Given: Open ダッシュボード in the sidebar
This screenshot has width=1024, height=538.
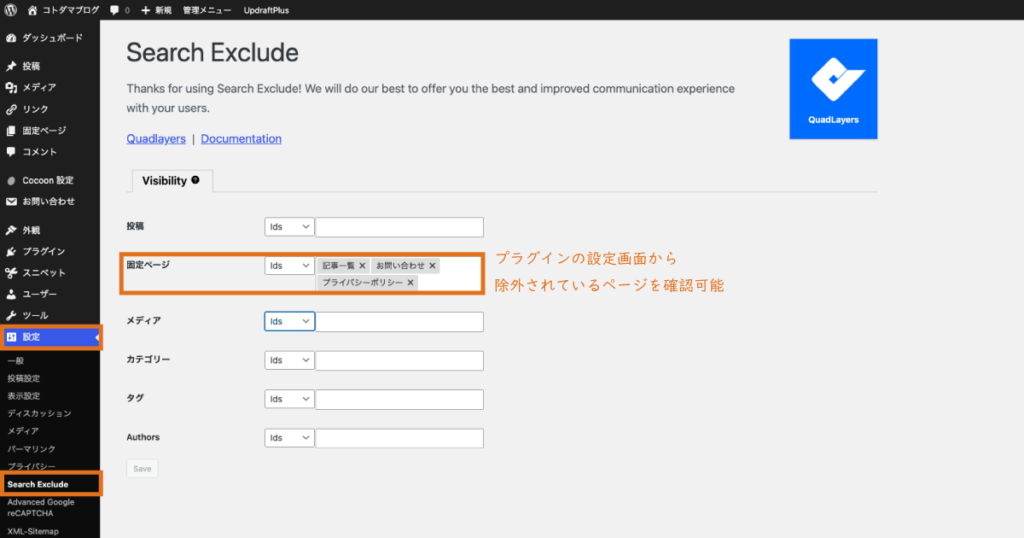Looking at the screenshot, I should coord(50,38).
